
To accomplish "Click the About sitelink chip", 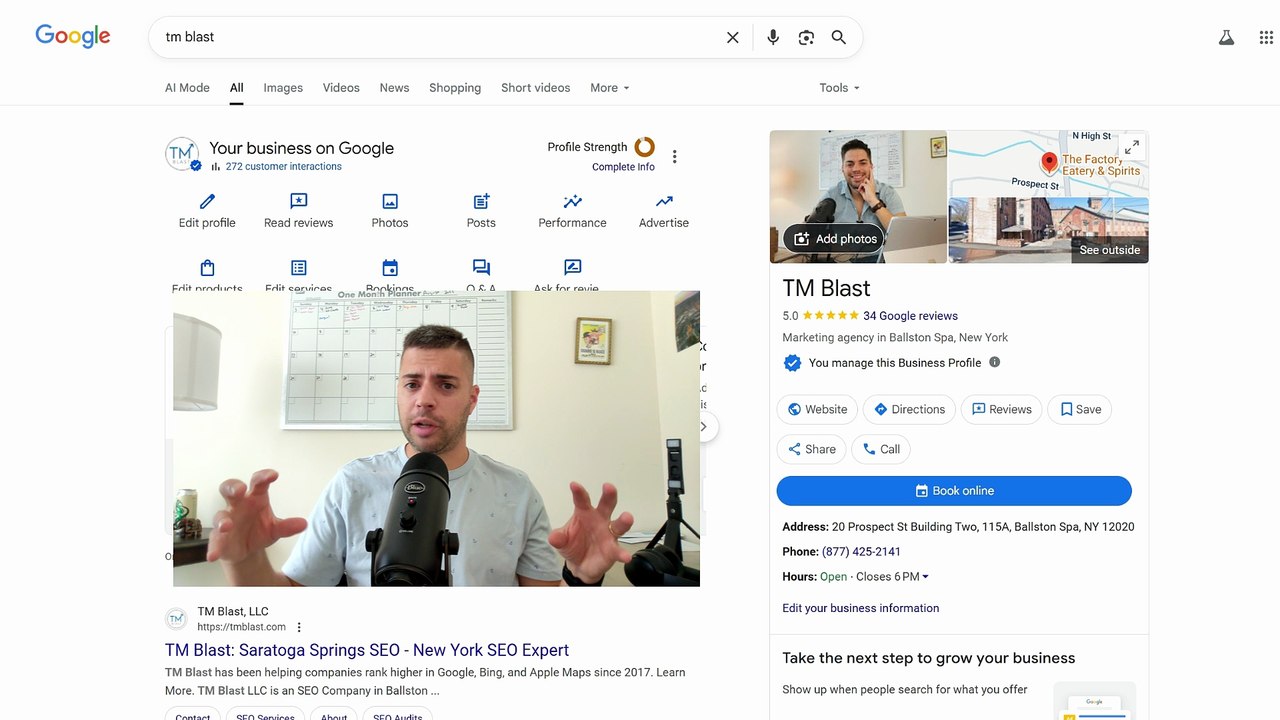I will click(x=334, y=714).
